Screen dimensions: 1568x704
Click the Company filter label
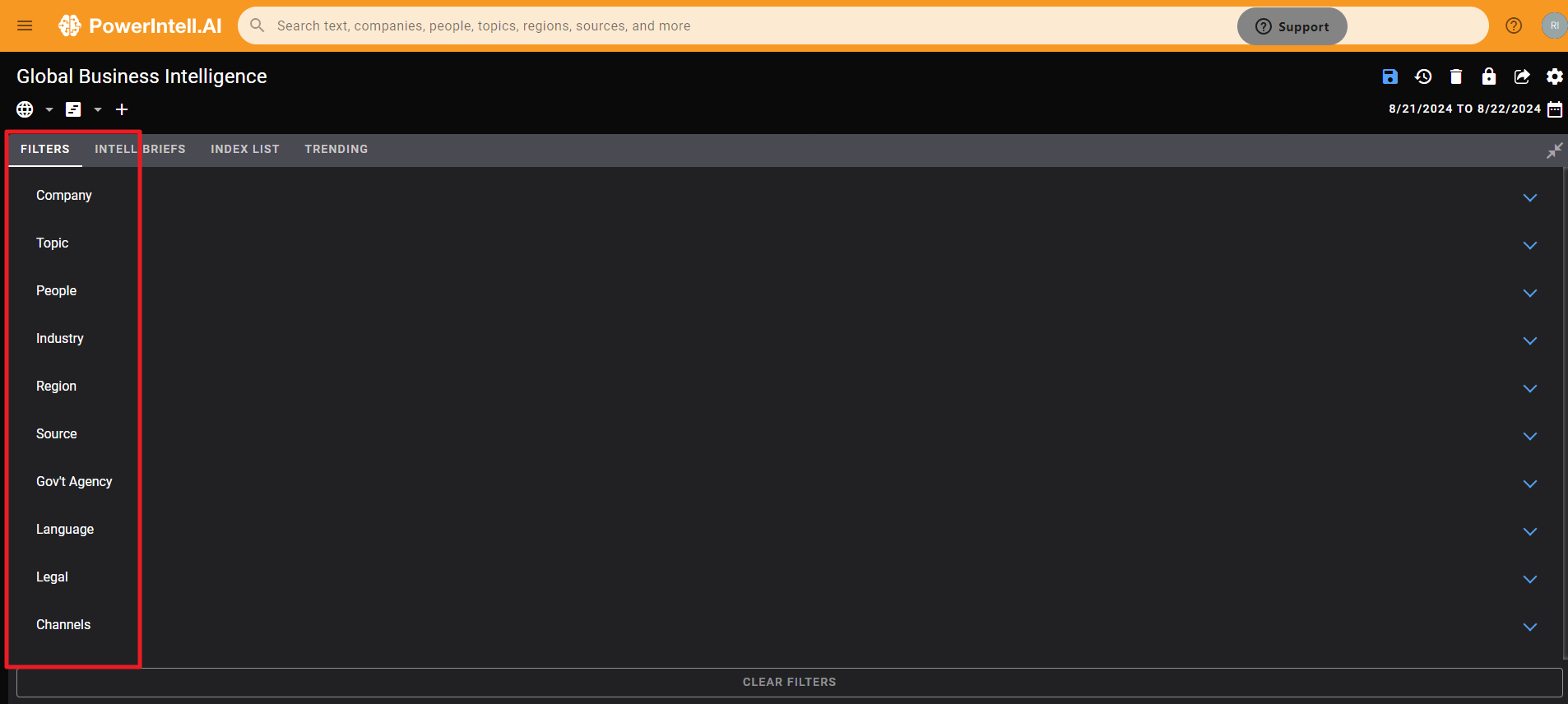click(64, 195)
